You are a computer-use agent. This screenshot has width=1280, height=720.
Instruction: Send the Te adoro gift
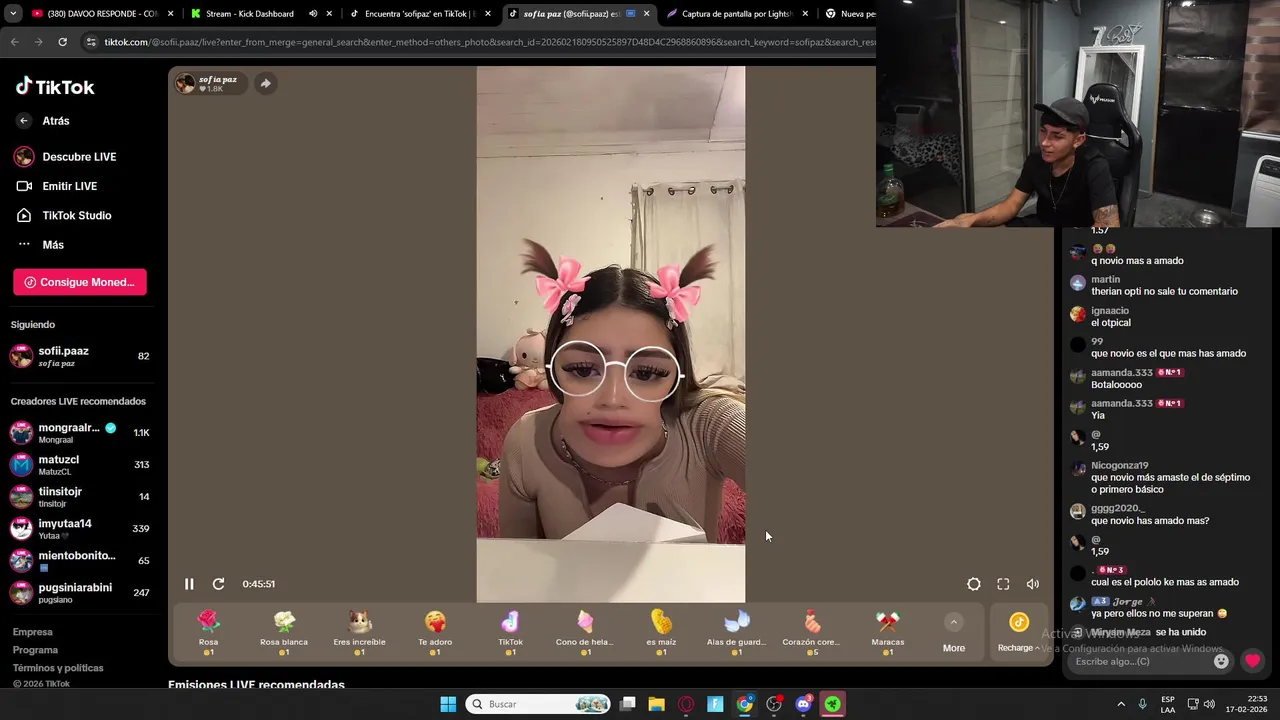435,632
